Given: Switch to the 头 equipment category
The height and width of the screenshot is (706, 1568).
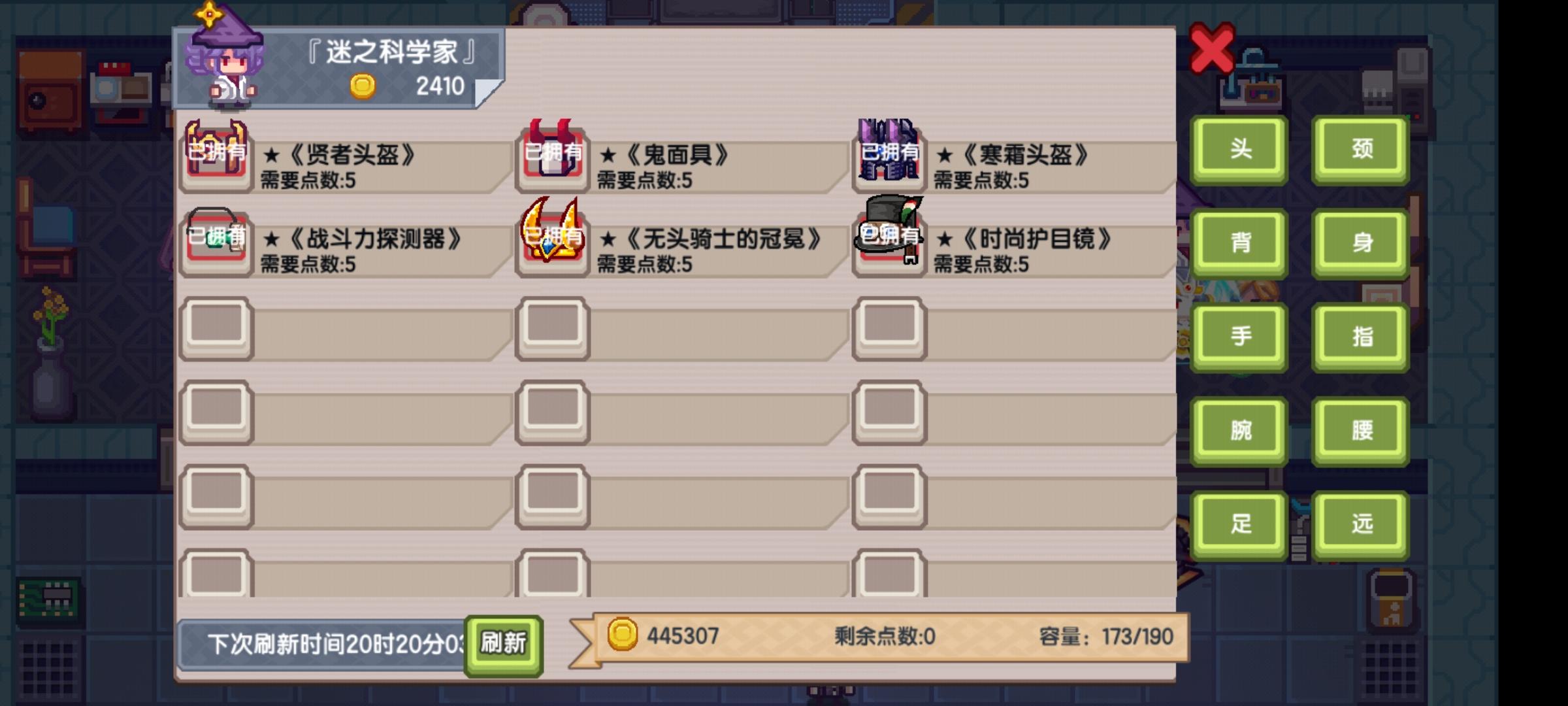Looking at the screenshot, I should [x=1239, y=150].
